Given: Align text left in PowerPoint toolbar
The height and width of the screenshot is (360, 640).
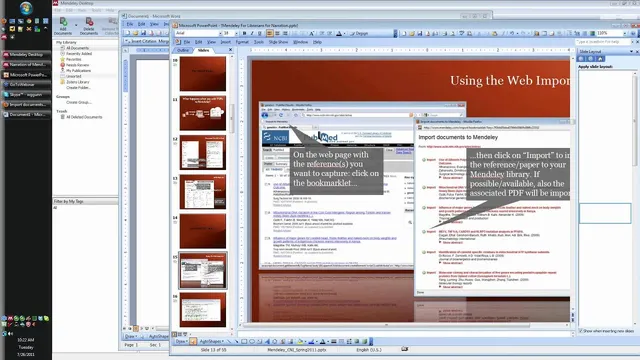Looking at the screenshot, I should [x=269, y=33].
